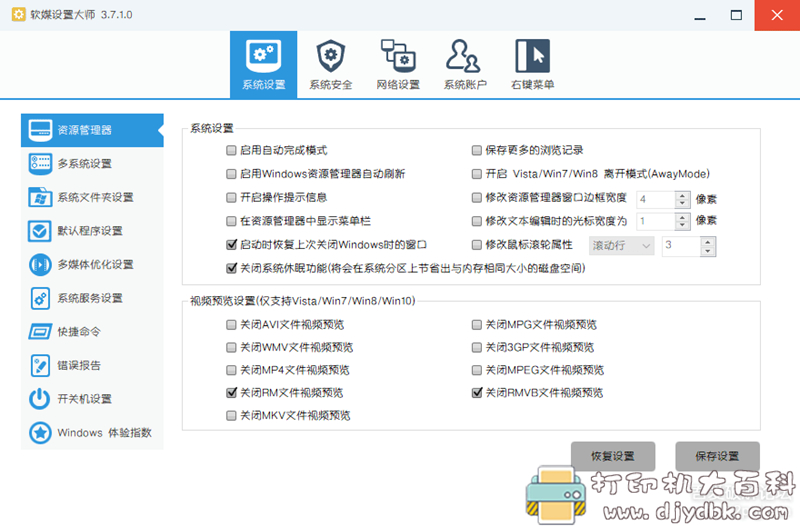This screenshot has width=800, height=526.
Task: Enable 保存更多的浏览记录 checkbox
Action: [477, 150]
